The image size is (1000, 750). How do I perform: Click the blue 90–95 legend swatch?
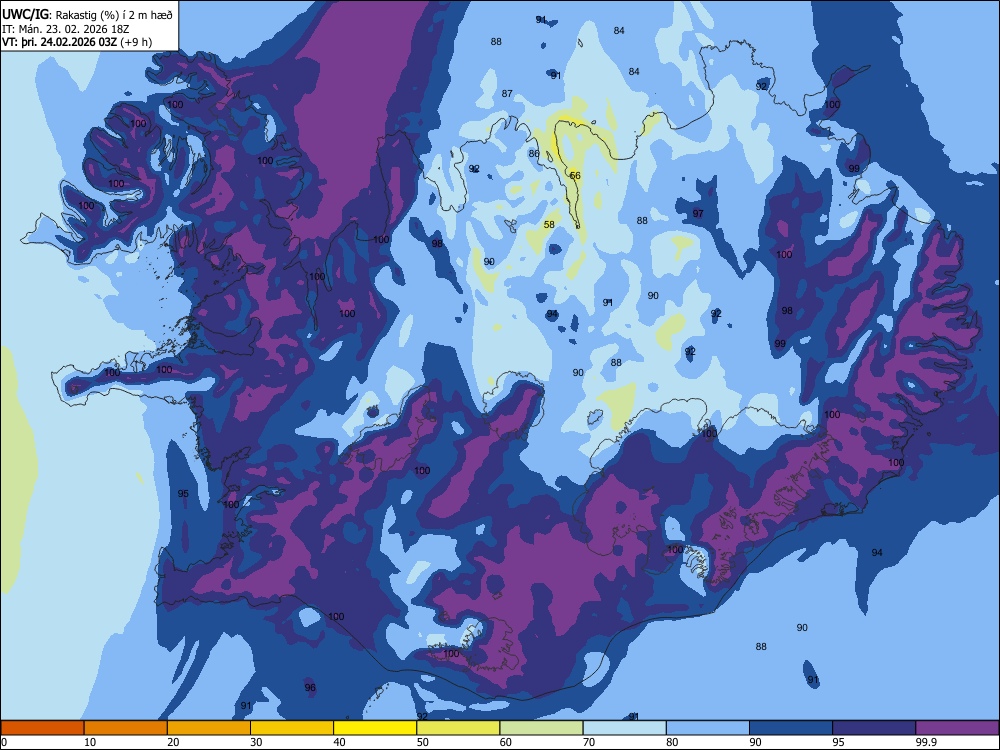point(791,728)
